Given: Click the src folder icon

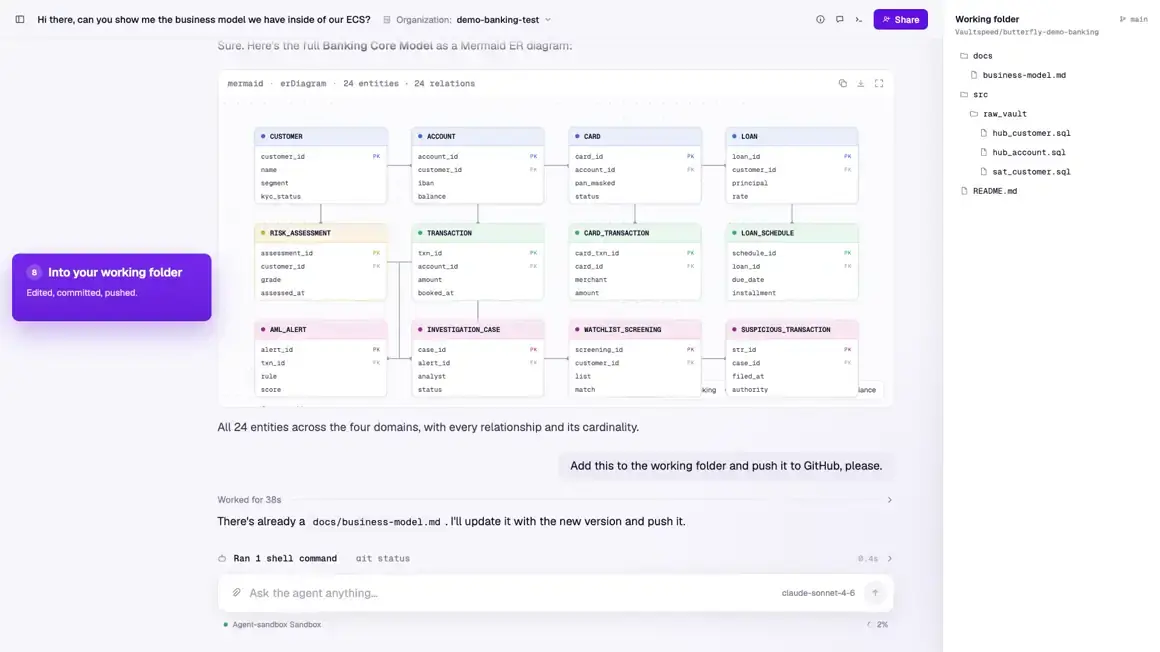Looking at the screenshot, I should (x=964, y=94).
